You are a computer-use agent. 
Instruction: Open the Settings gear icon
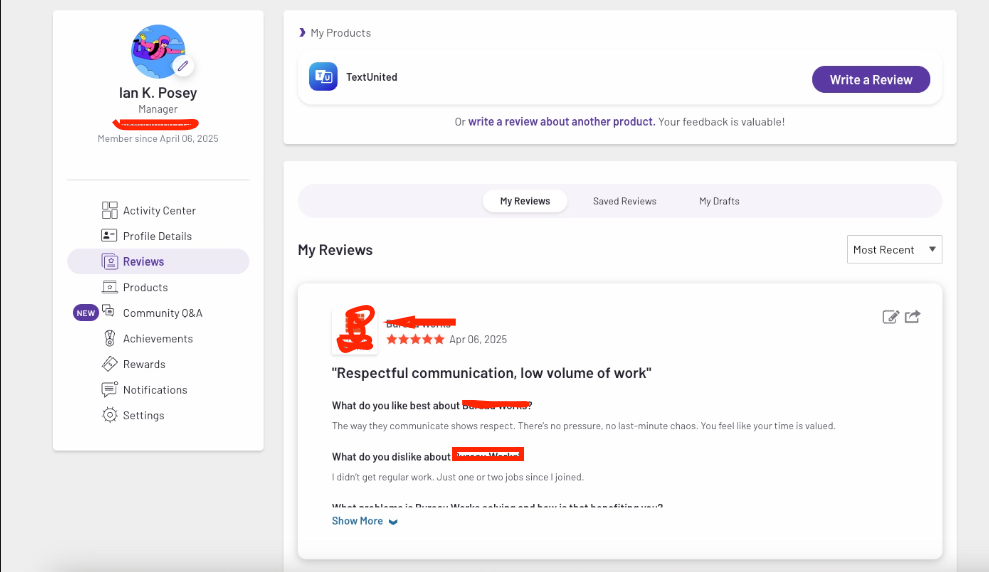110,415
